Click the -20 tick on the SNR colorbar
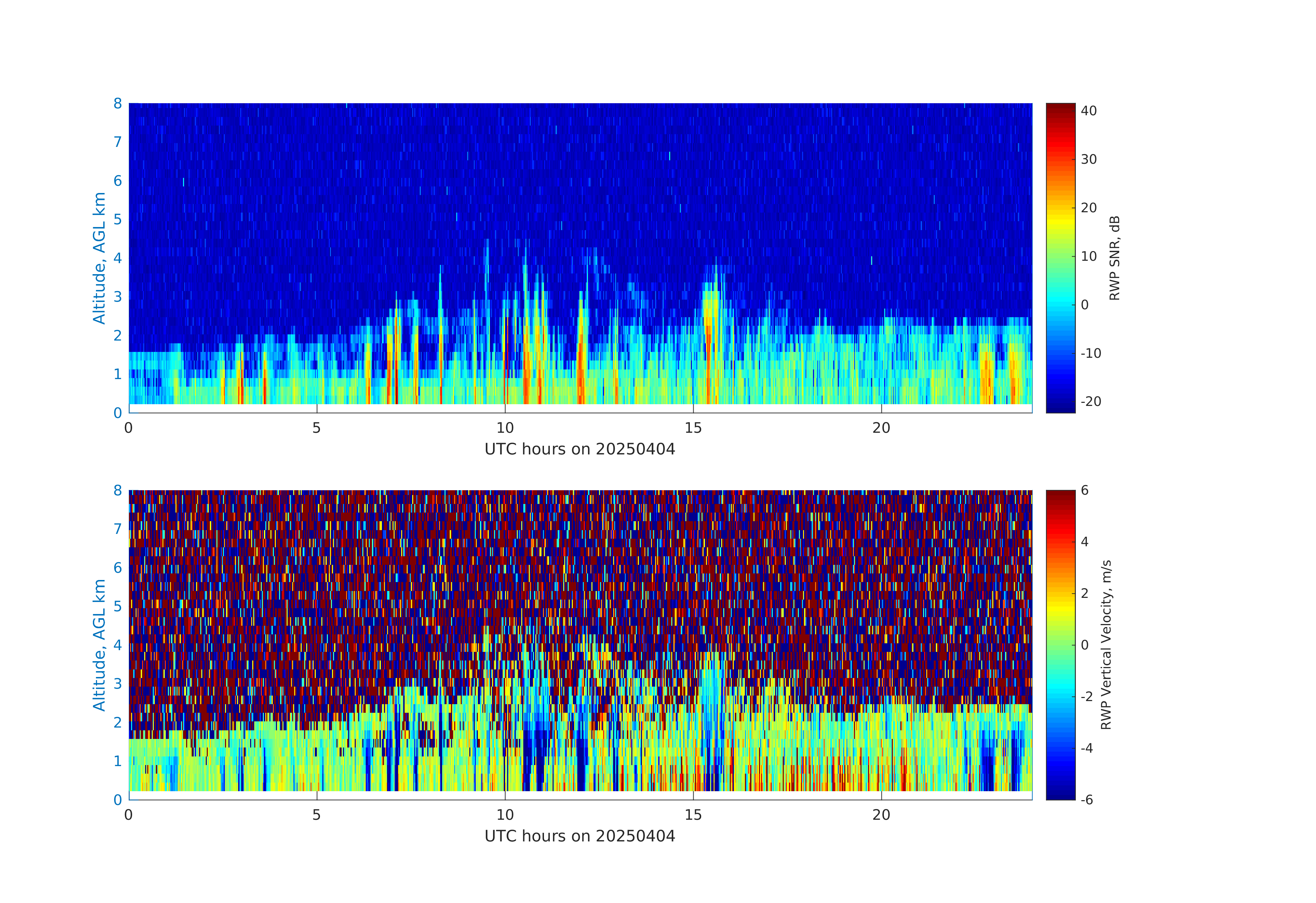This screenshot has height=903, width=1316. coord(1091,401)
